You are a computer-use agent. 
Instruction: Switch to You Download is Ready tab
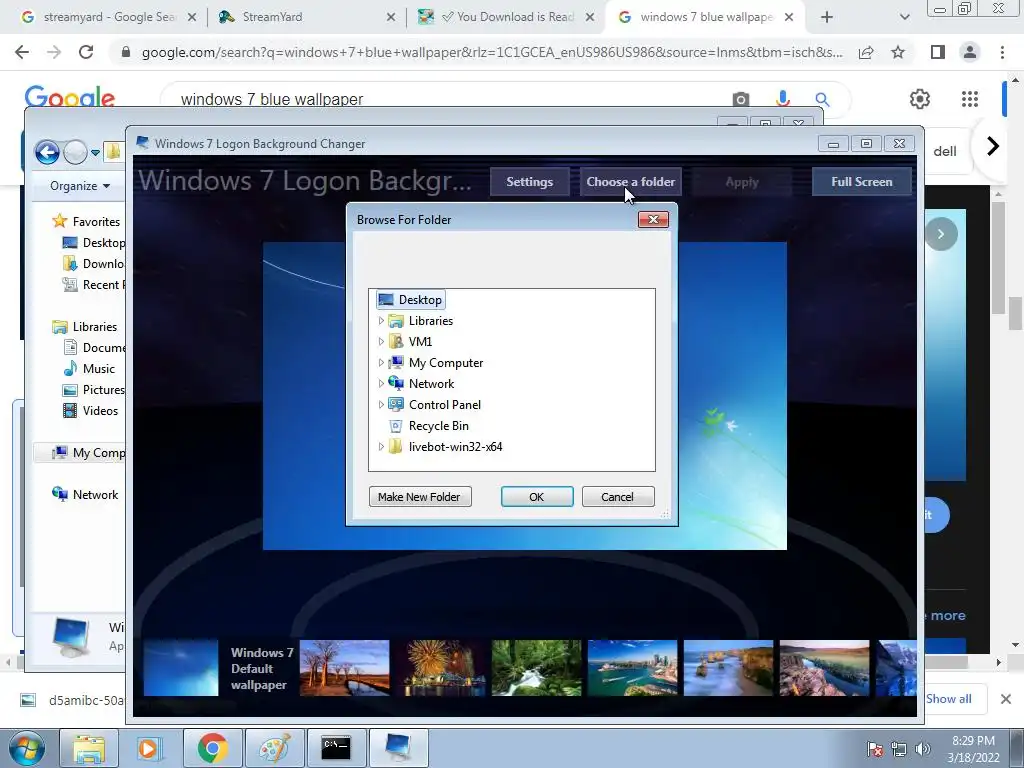(x=506, y=17)
